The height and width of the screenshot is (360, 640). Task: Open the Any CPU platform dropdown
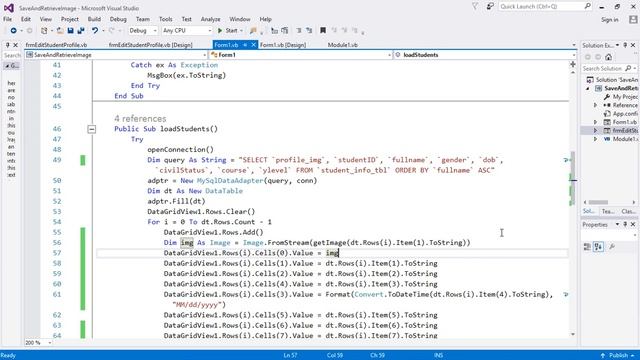[187, 31]
